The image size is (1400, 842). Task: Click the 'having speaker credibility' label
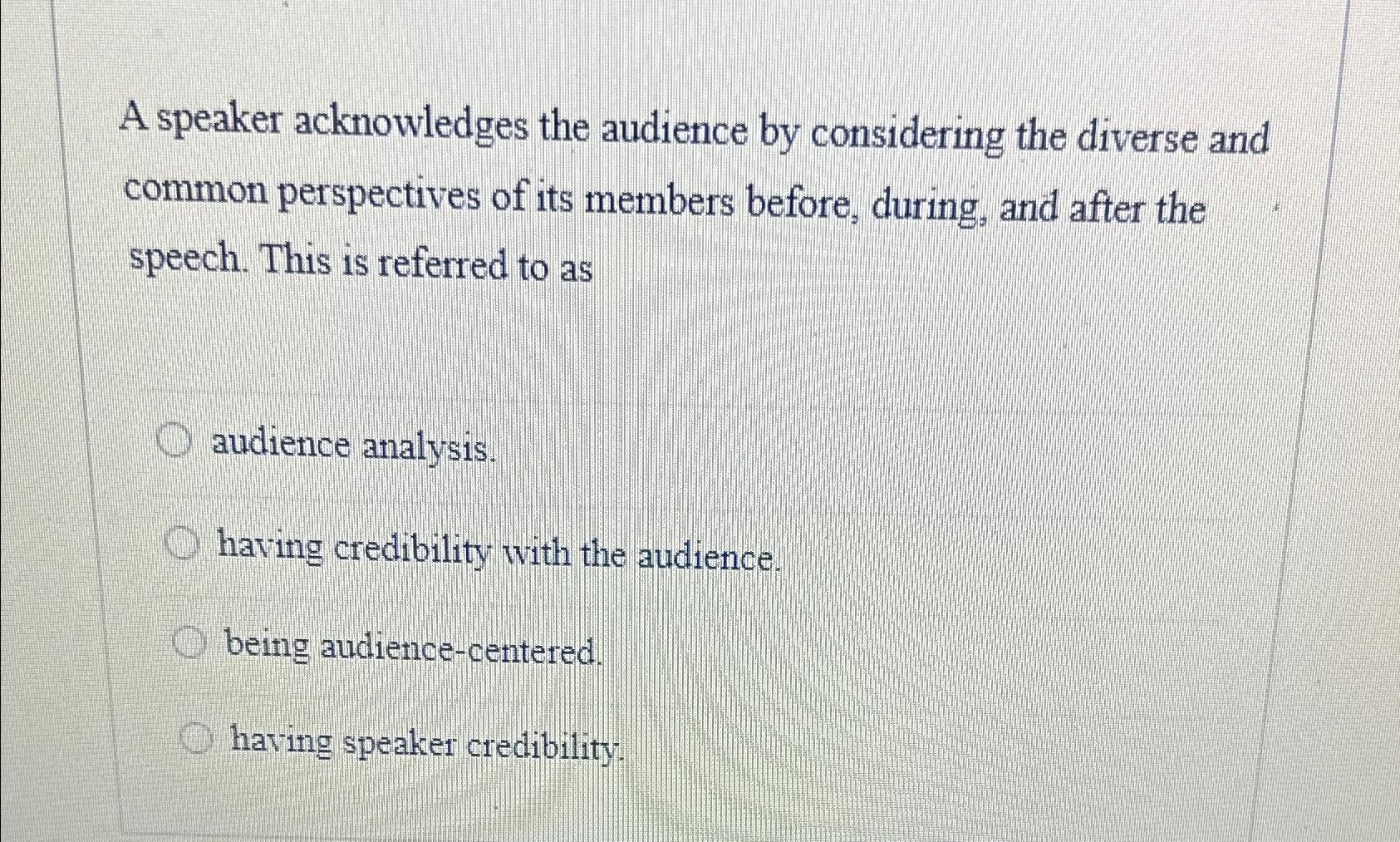point(425,746)
